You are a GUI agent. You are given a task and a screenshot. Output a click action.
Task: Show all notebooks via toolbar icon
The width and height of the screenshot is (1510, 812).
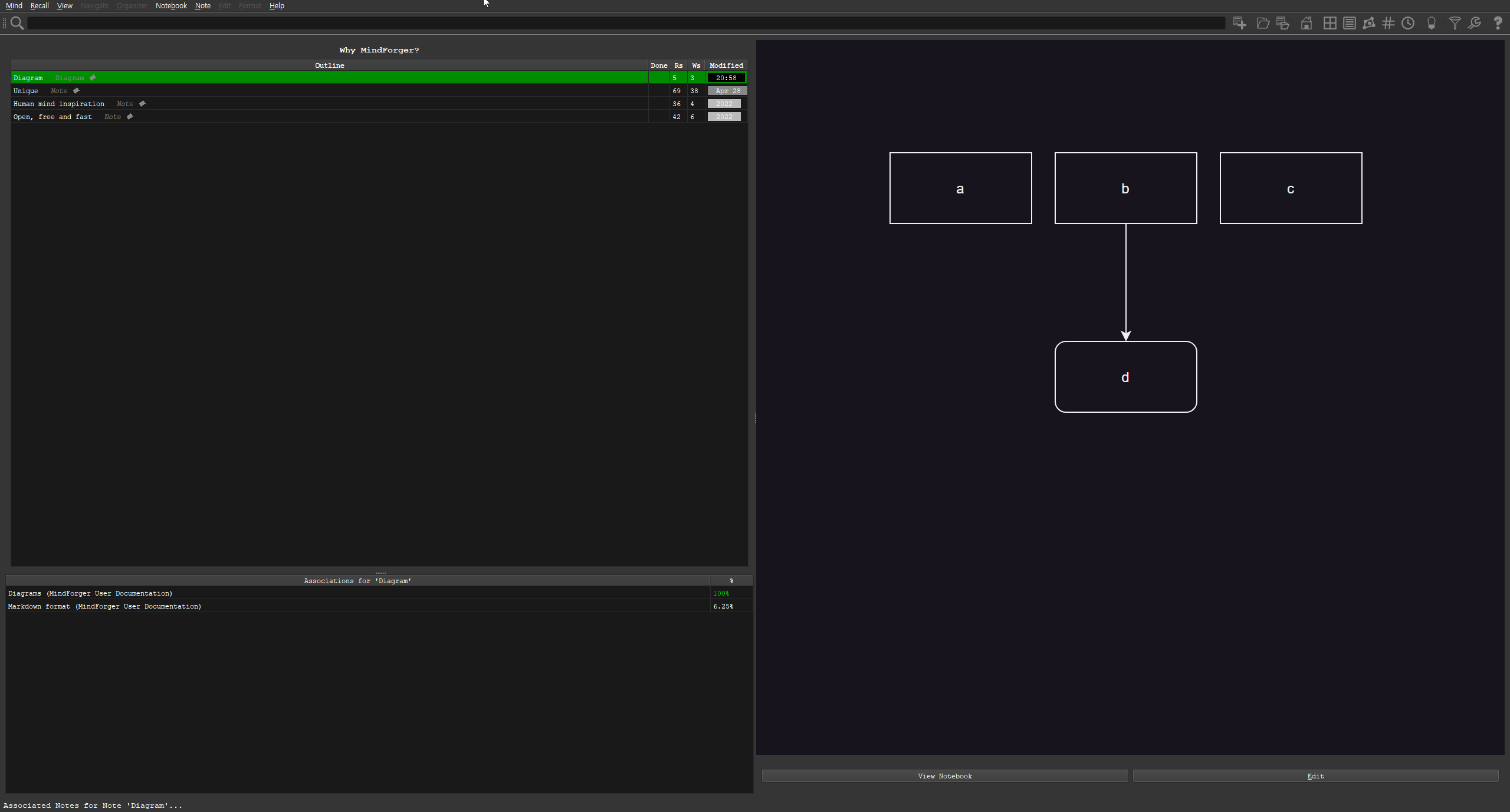(1282, 24)
